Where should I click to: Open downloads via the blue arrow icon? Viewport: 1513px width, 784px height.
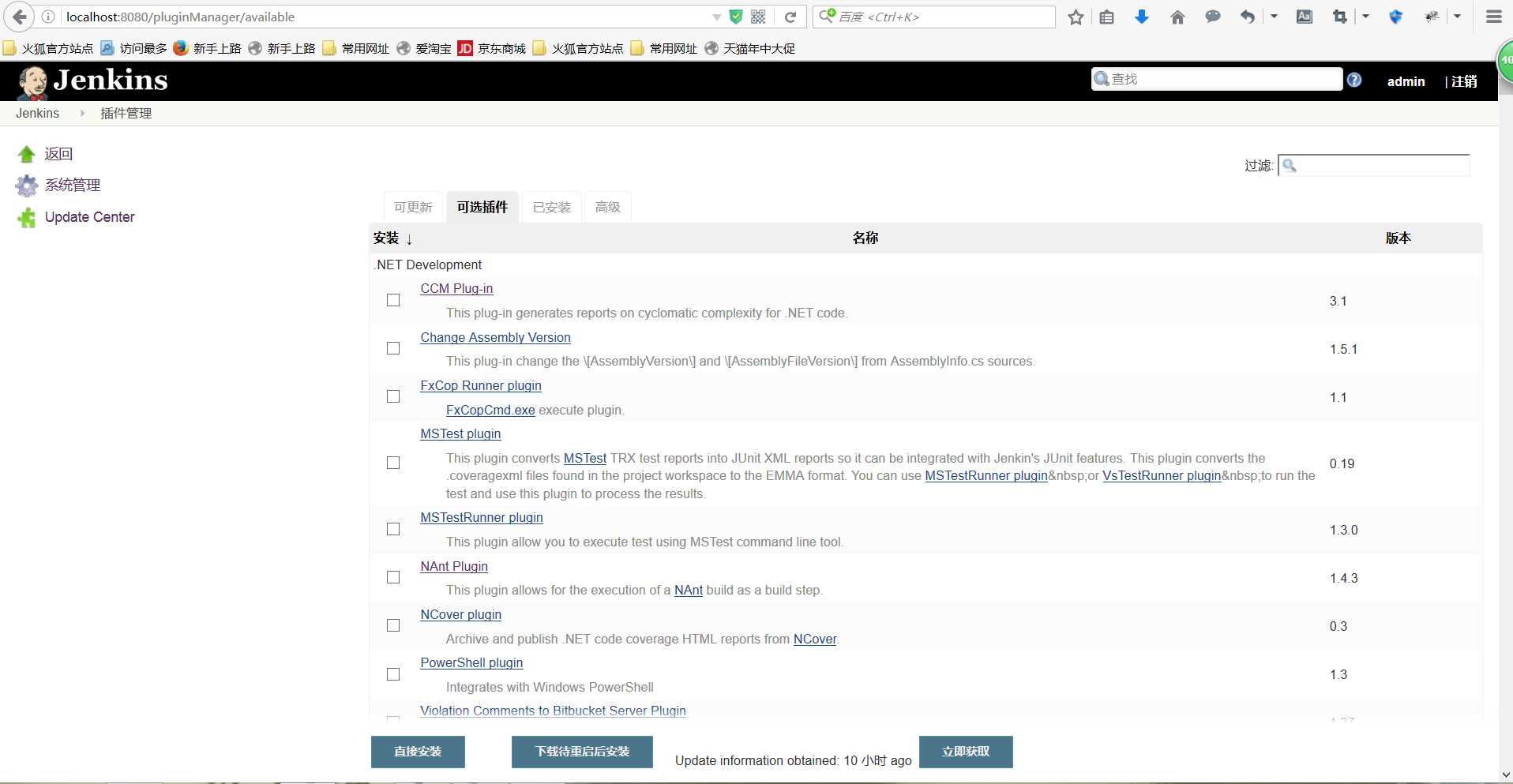click(x=1142, y=17)
